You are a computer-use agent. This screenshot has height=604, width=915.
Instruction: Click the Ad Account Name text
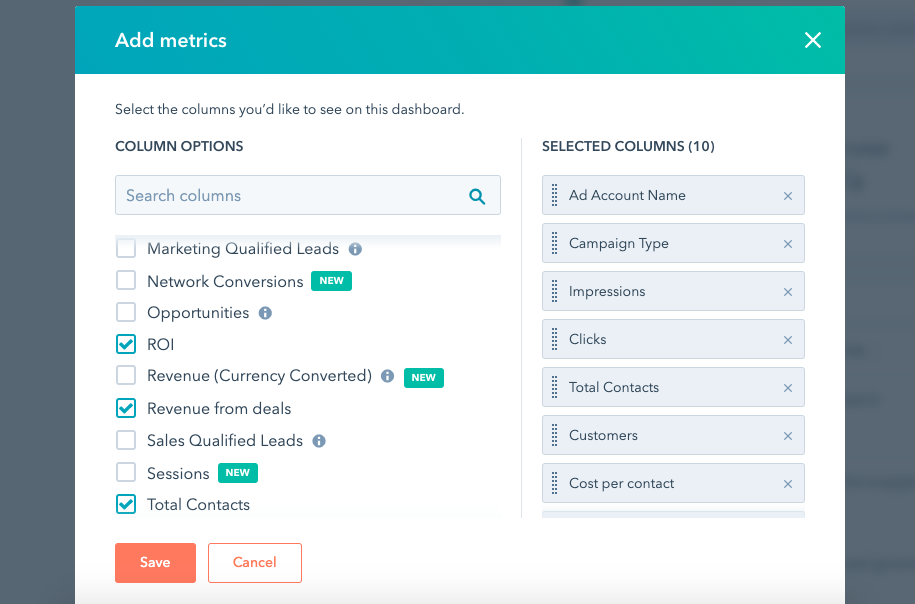(627, 195)
